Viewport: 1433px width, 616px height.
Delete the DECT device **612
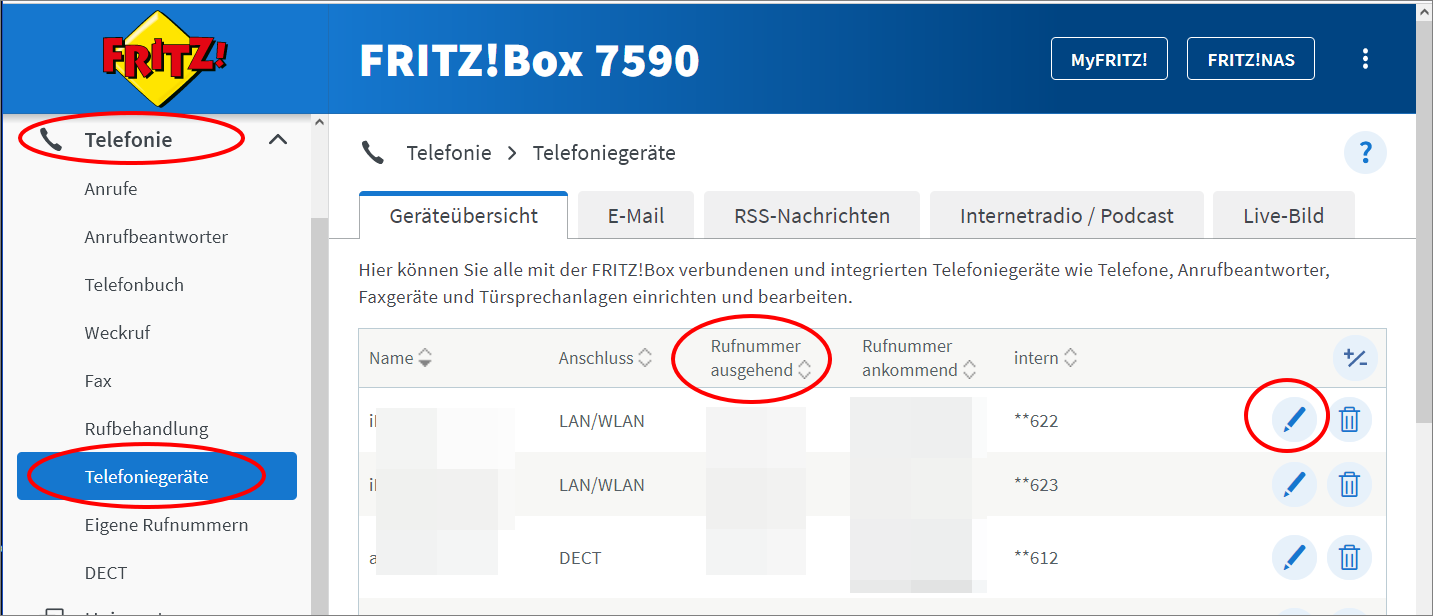point(1349,557)
